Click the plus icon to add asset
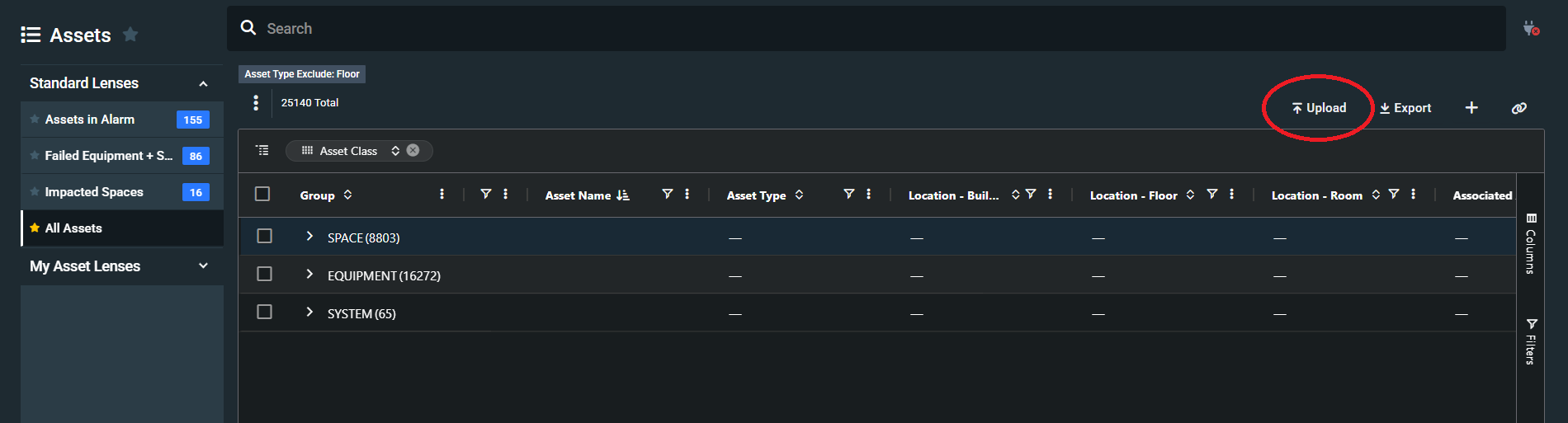Screen dimensions: 1568x423 (1471, 108)
